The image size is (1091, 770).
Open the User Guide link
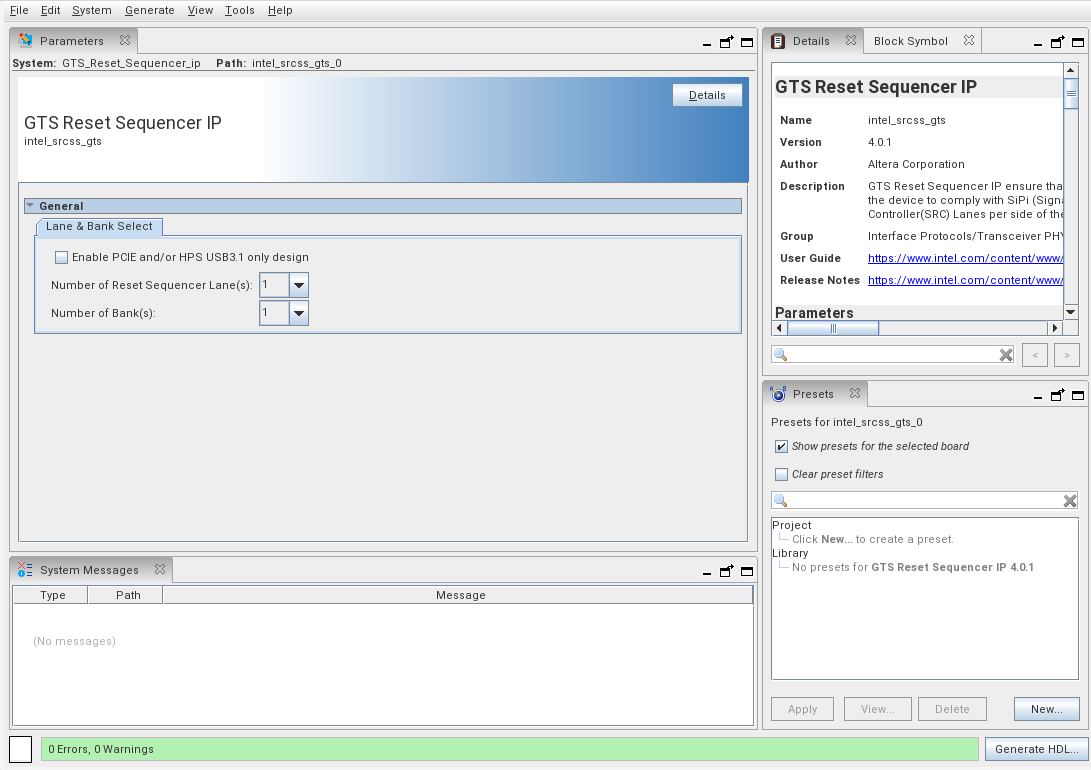point(965,258)
